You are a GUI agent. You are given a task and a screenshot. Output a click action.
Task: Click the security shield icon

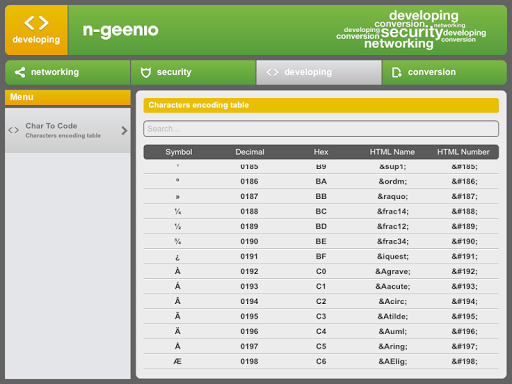(146, 72)
